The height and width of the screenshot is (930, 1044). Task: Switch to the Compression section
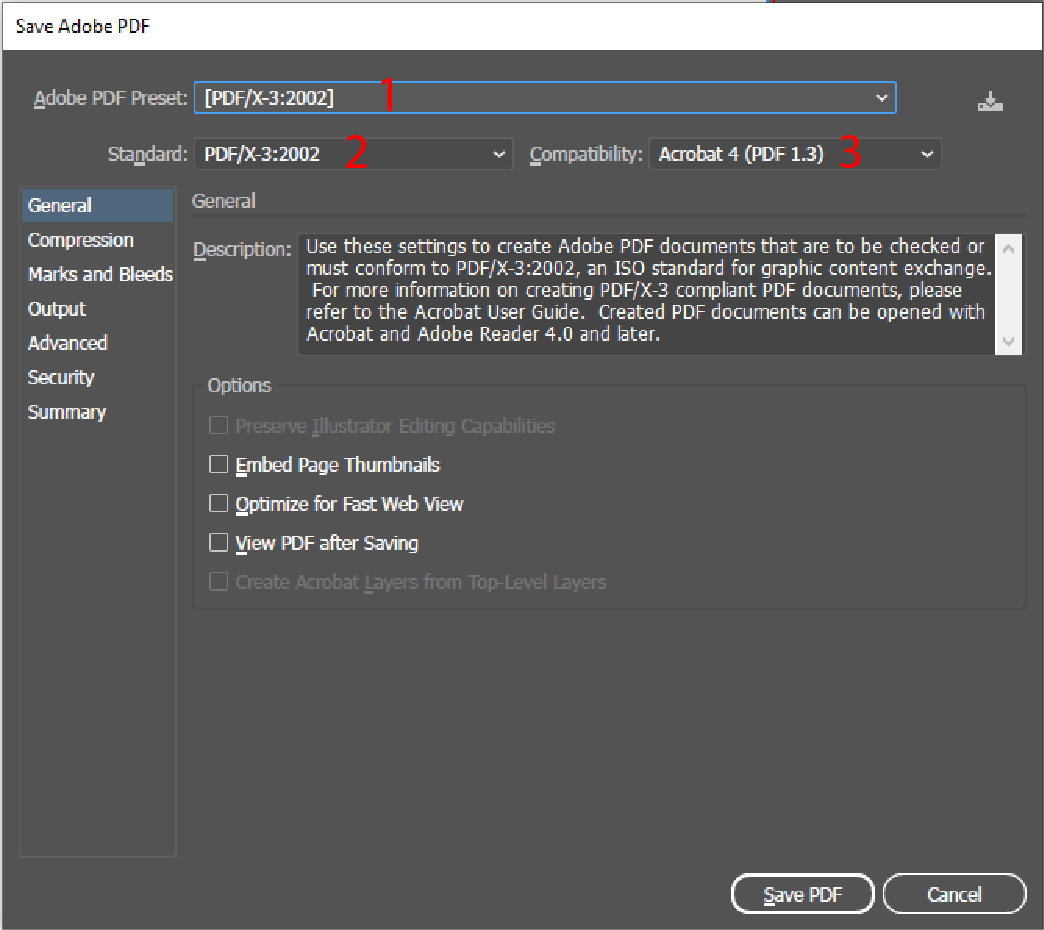click(80, 240)
